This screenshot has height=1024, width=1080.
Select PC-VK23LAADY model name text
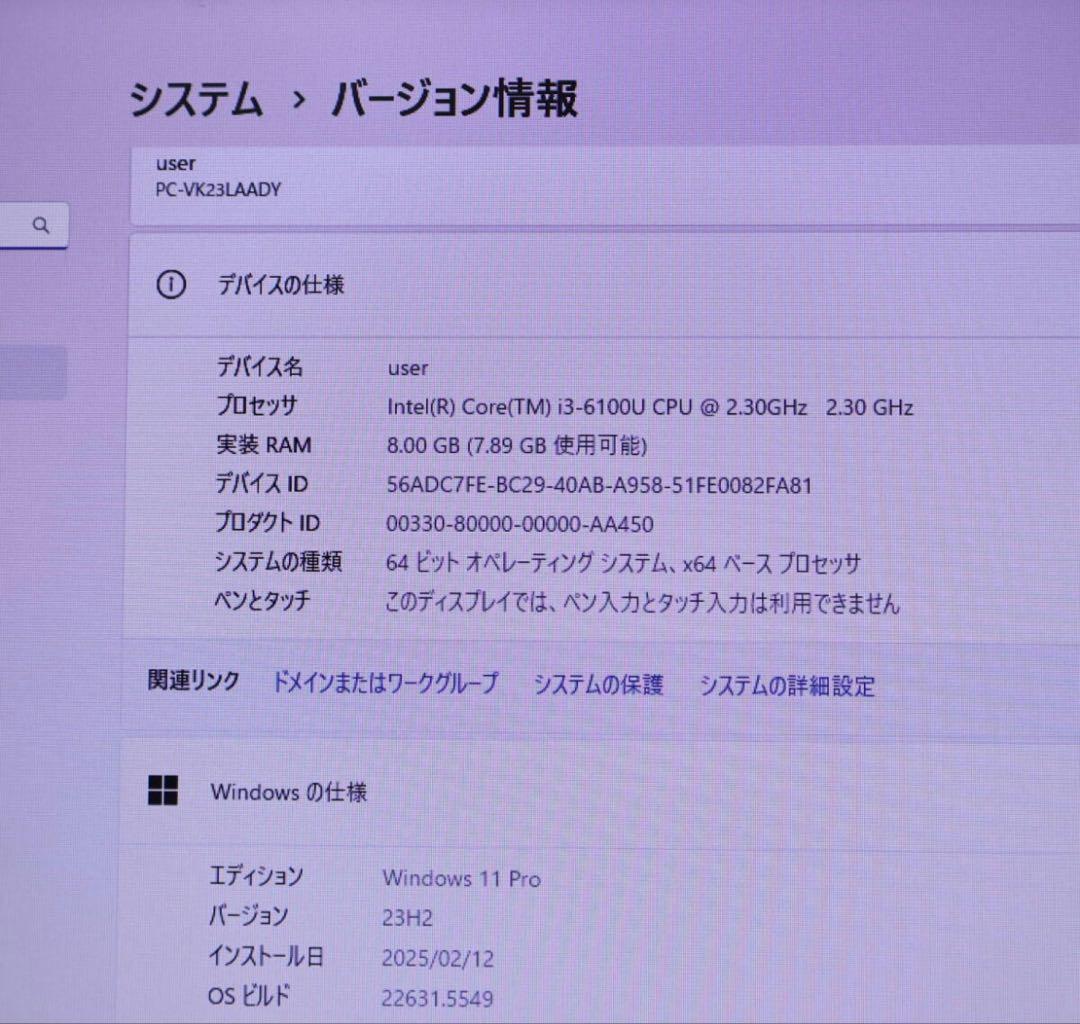click(x=218, y=189)
